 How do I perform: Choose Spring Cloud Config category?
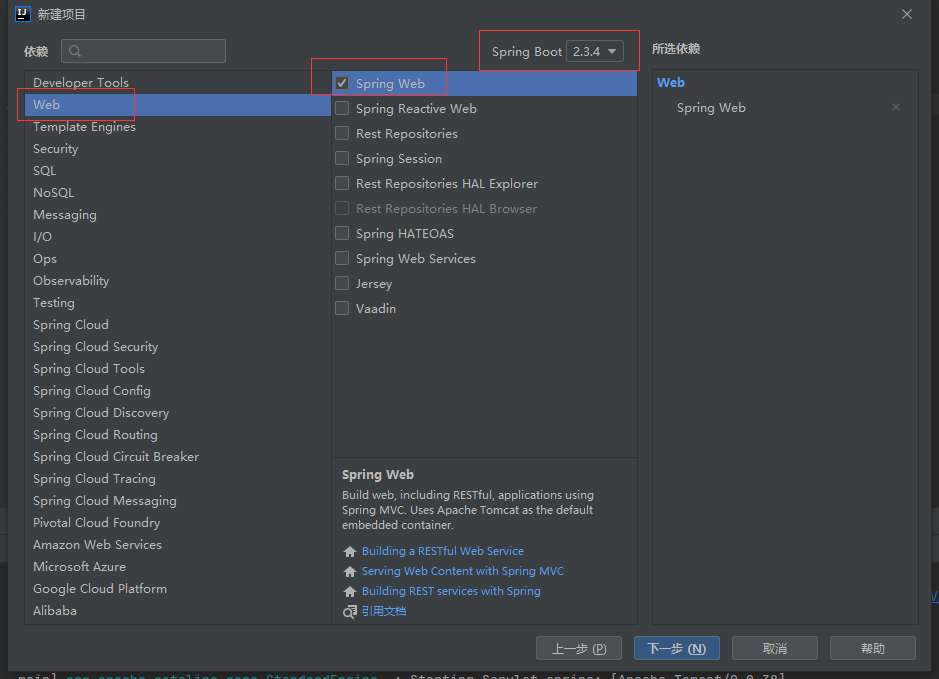coord(178,390)
